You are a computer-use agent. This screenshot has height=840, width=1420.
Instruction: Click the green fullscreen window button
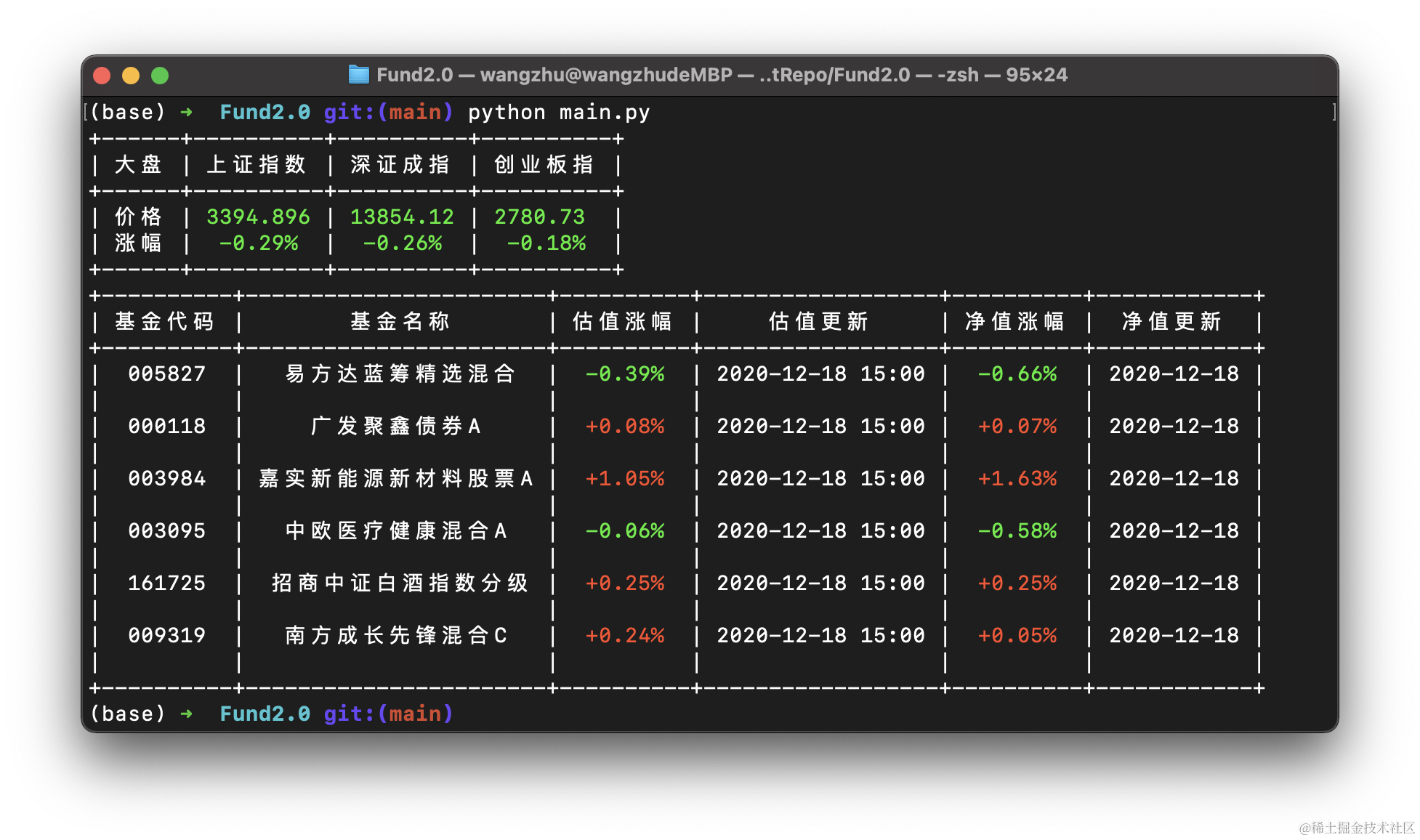[x=160, y=76]
